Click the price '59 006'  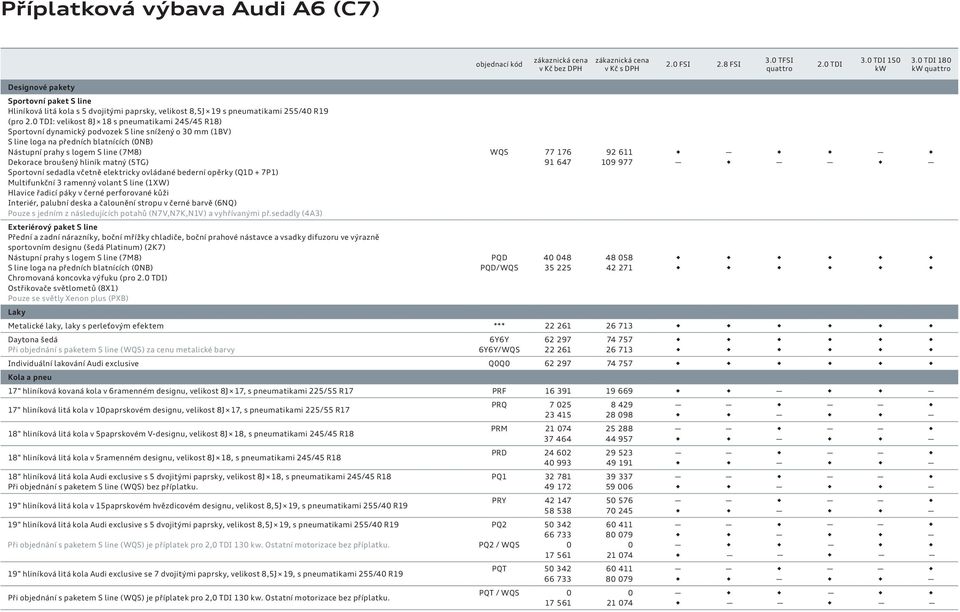619,487
